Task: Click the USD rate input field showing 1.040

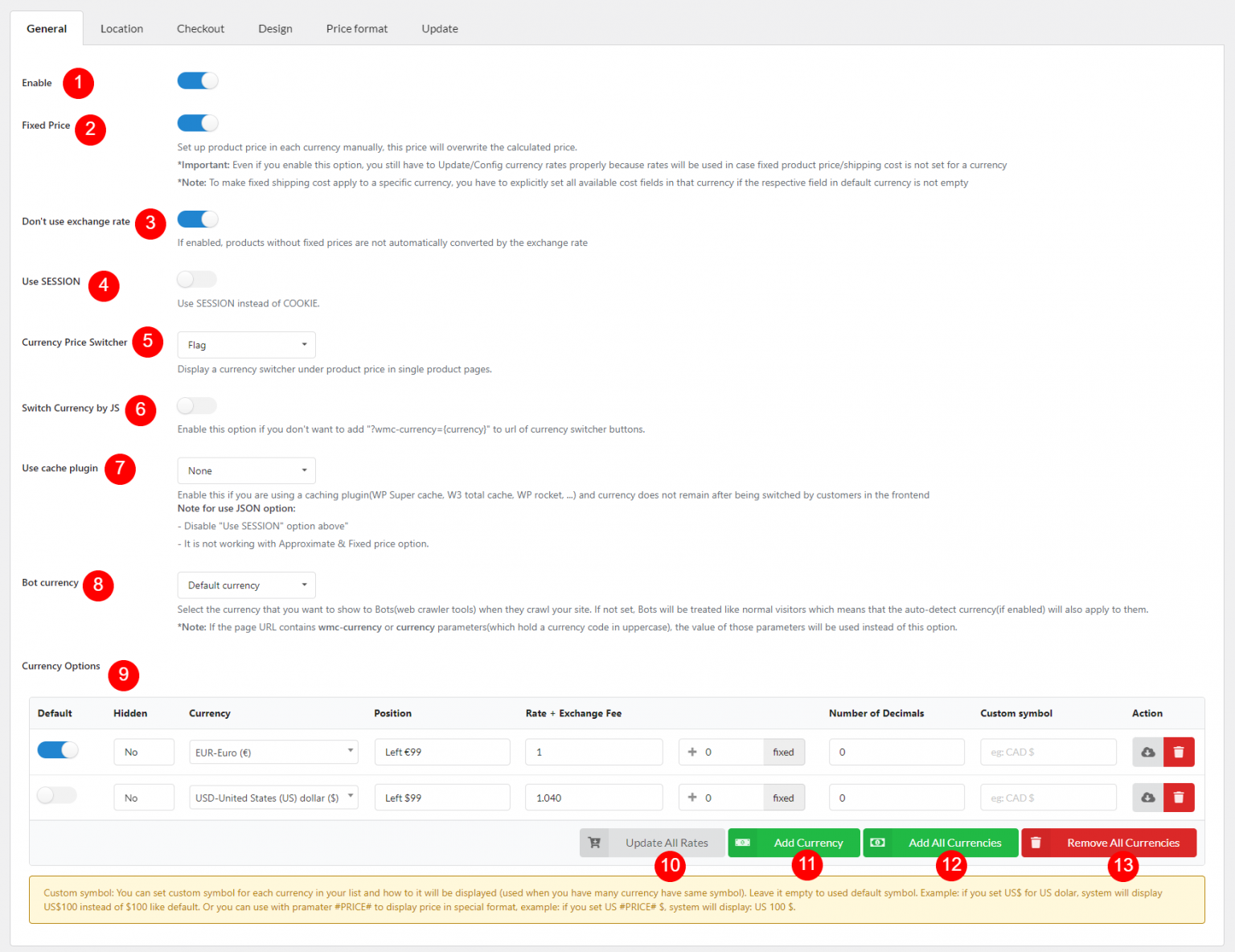Action: pyautogui.click(x=593, y=798)
